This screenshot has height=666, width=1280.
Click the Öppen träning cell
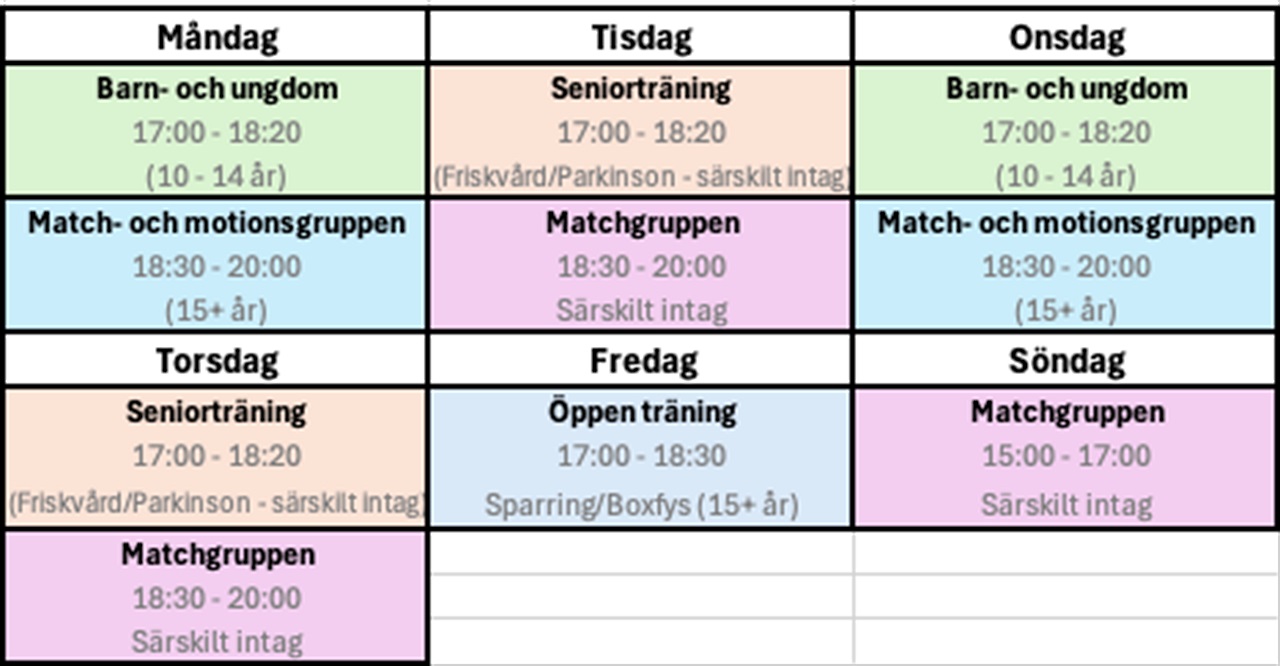click(x=641, y=411)
